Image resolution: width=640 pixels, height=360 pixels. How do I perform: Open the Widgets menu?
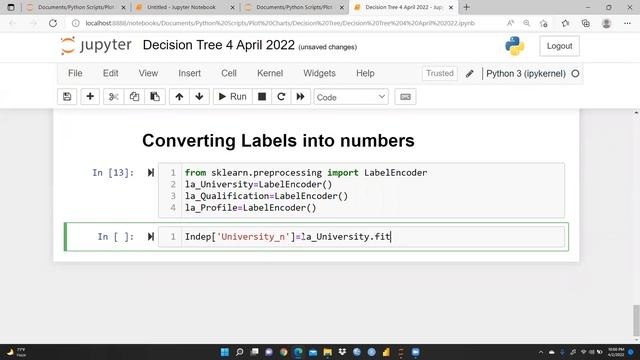[319, 73]
